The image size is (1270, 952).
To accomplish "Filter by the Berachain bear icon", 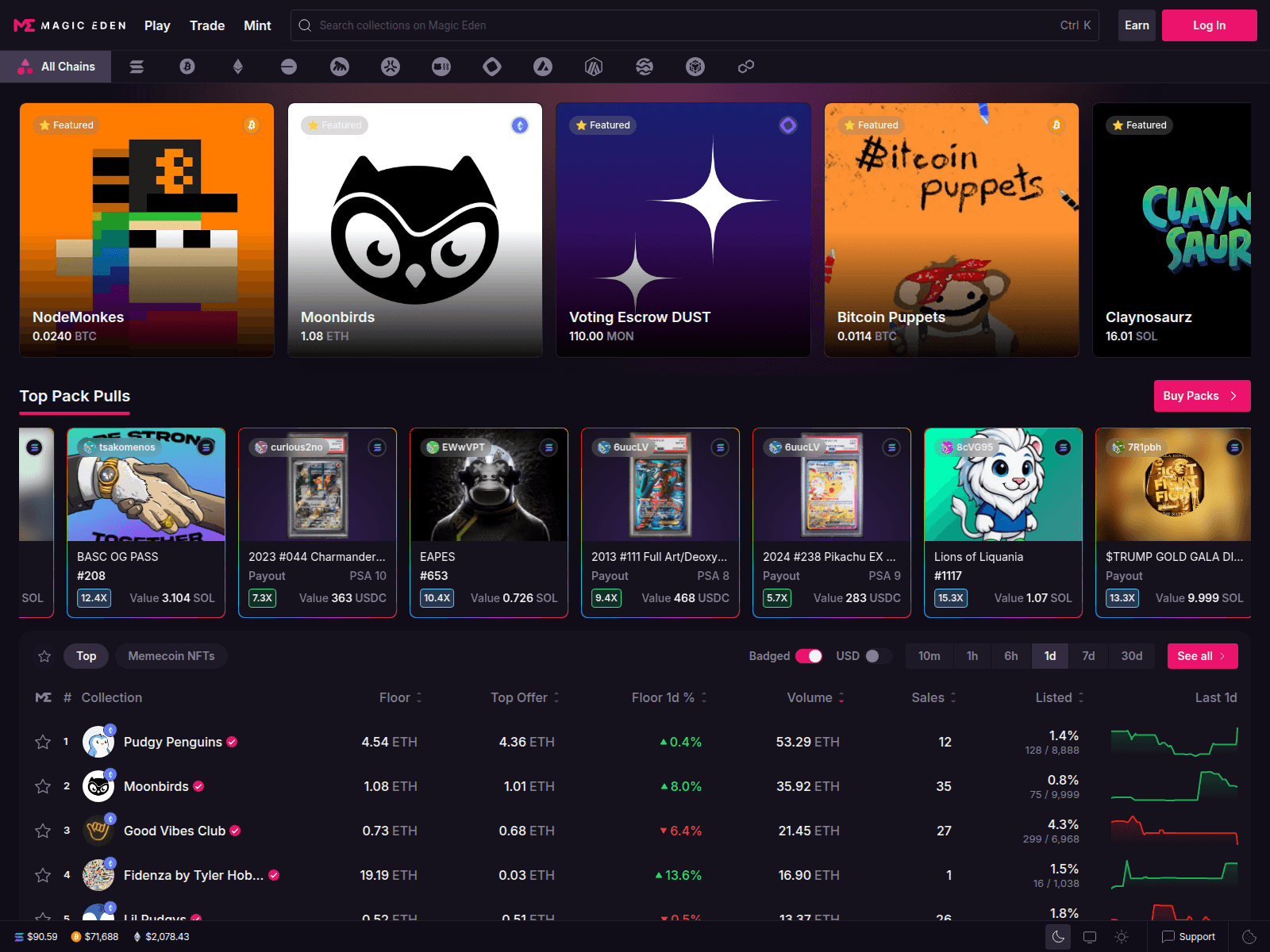I will tap(391, 67).
